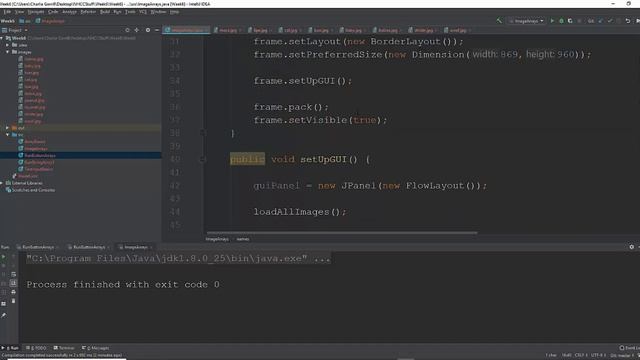Click the Build project hammer icon
Image resolution: width=640 pixels, height=360 pixels.
[x=499, y=21]
